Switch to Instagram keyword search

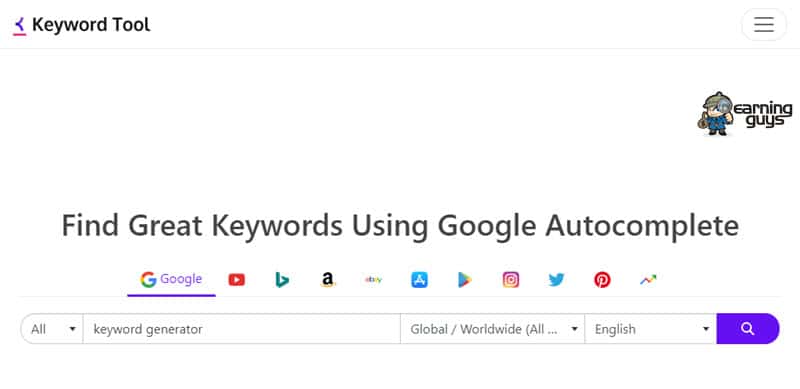[x=511, y=280]
